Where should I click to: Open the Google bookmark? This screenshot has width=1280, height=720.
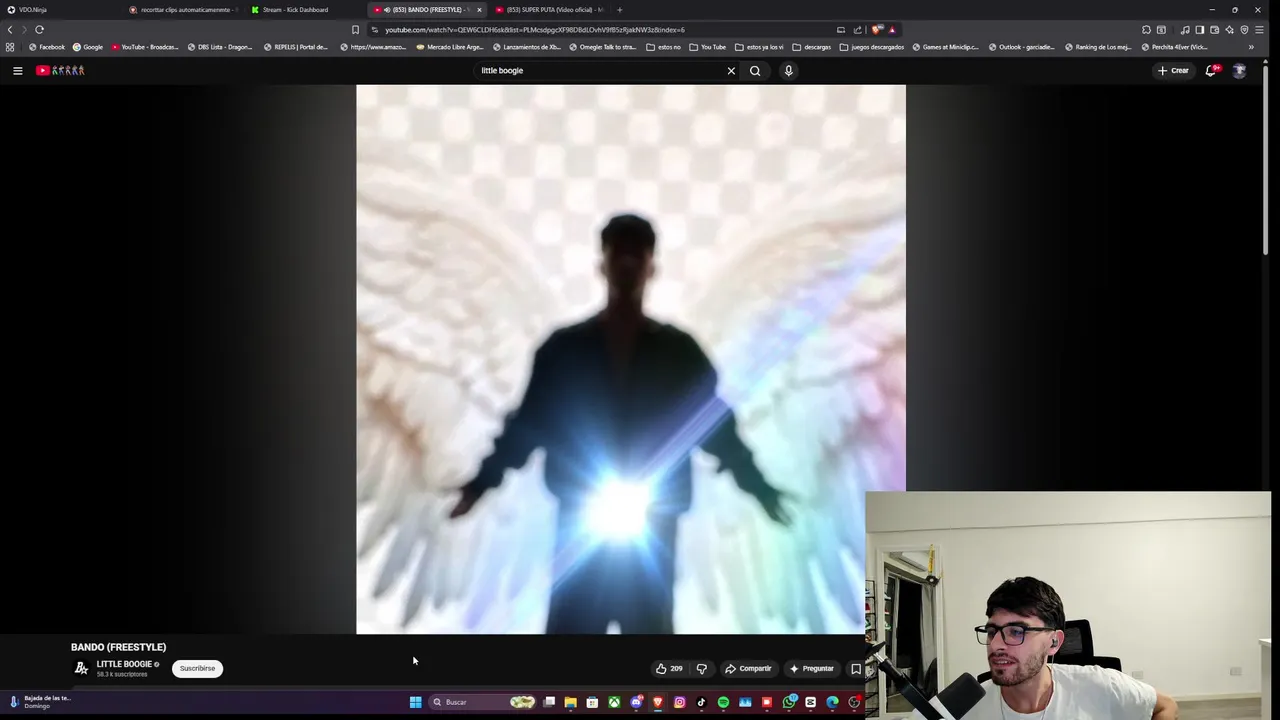click(x=88, y=47)
